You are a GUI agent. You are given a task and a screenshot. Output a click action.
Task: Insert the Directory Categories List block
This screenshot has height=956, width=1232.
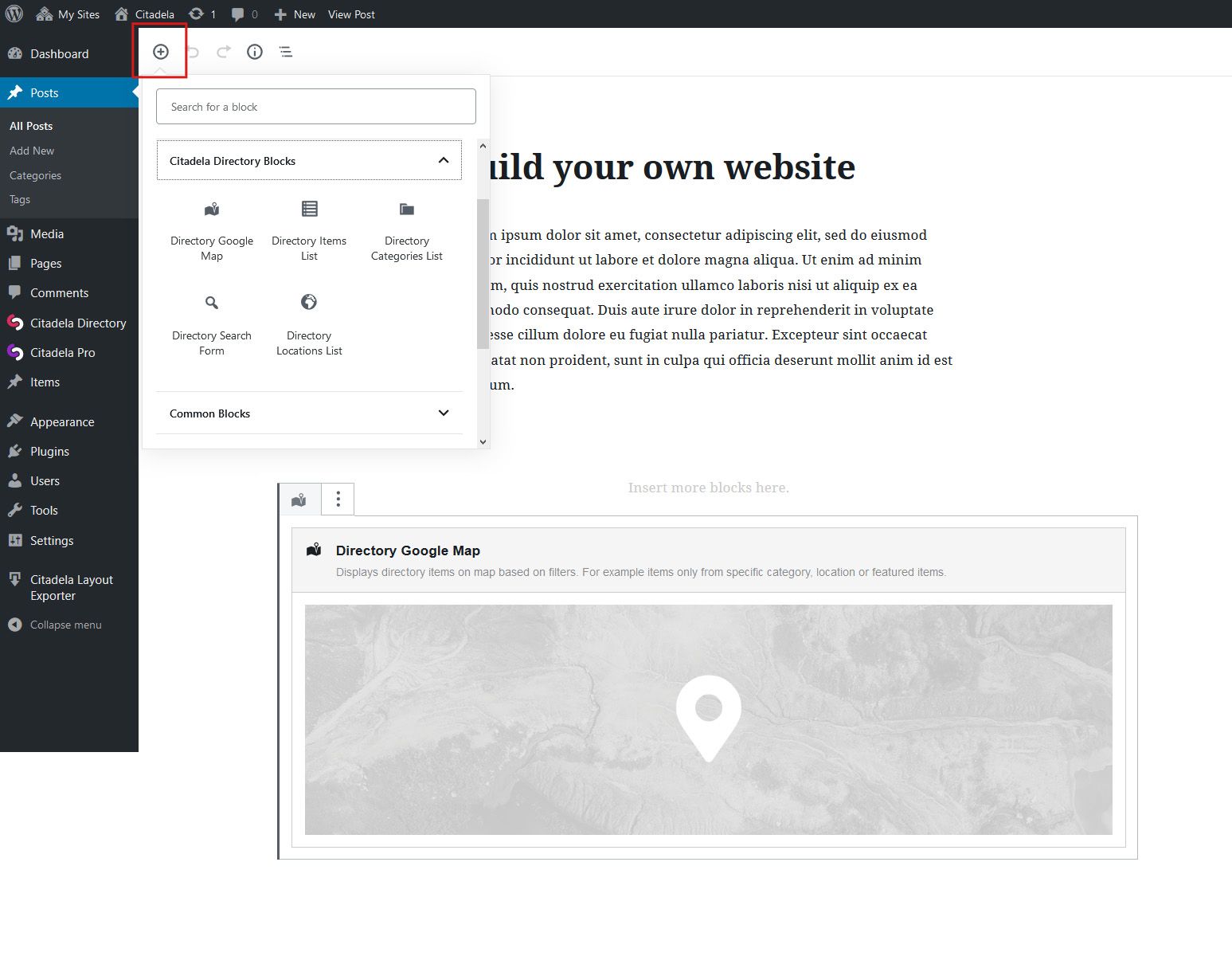[407, 231]
